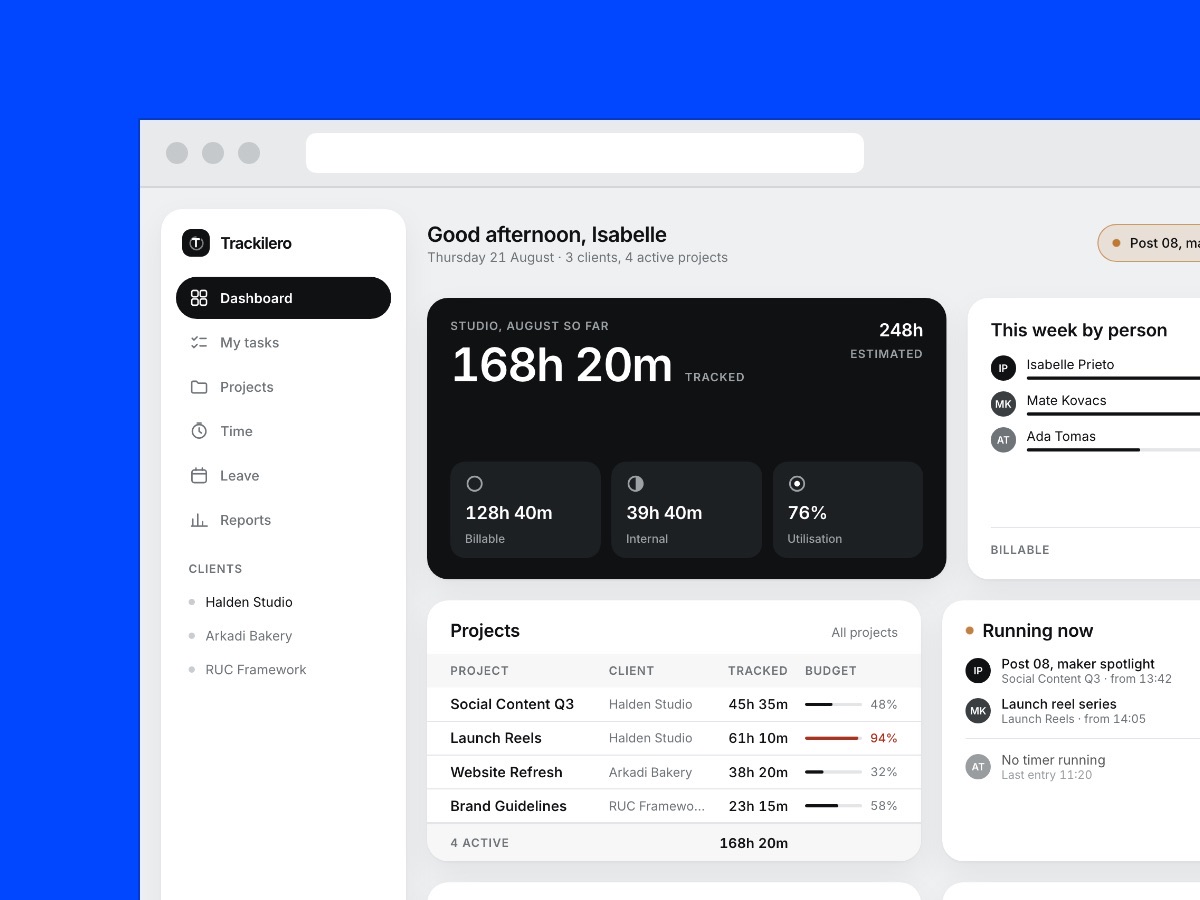Click the Utilisation target icon
1200x900 pixels.
click(x=797, y=484)
